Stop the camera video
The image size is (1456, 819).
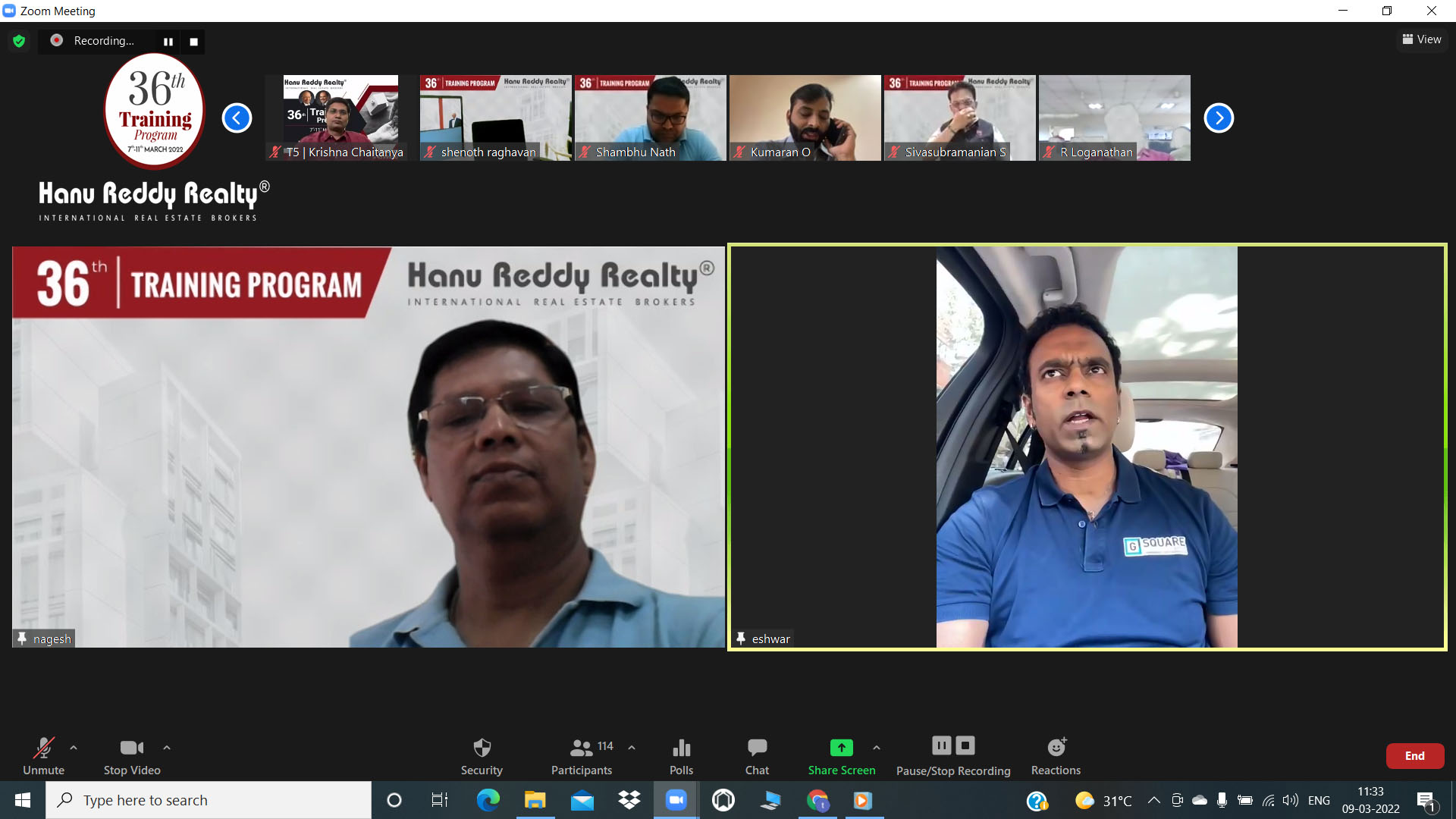pos(132,756)
